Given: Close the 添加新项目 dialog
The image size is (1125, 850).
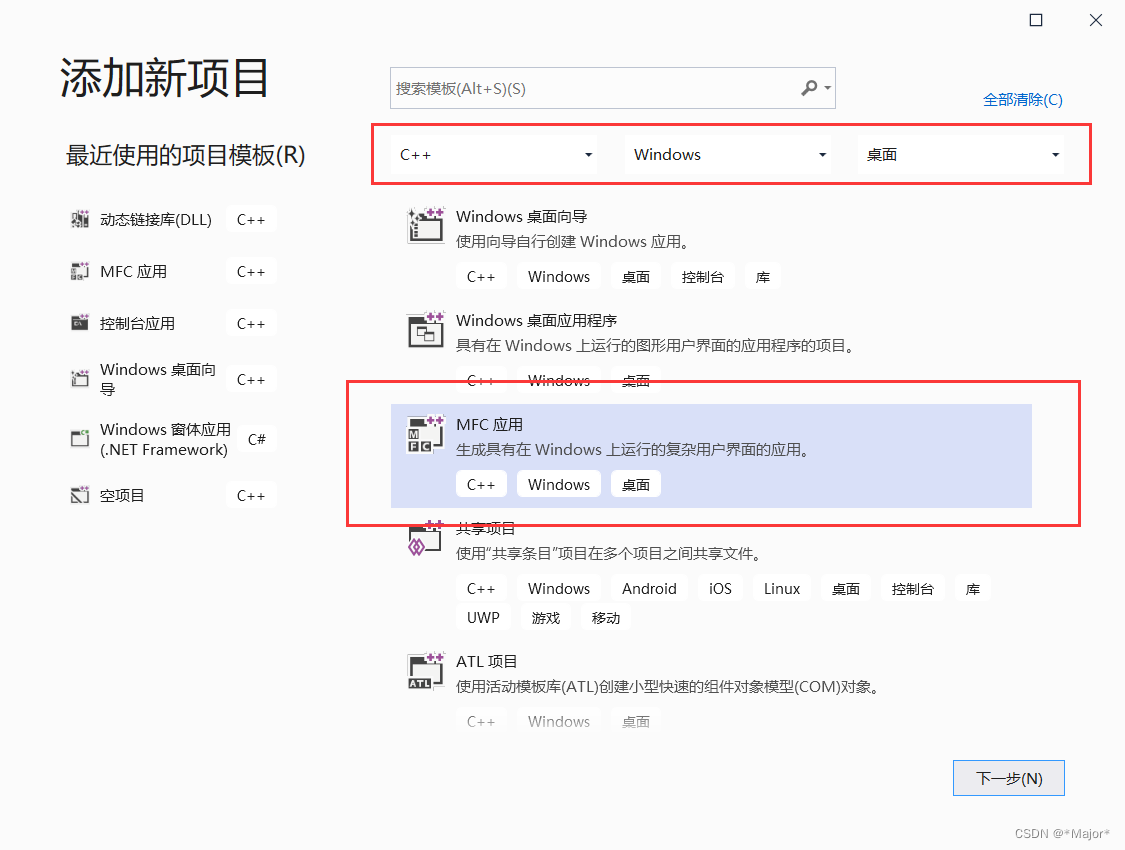Looking at the screenshot, I should coord(1096,20).
